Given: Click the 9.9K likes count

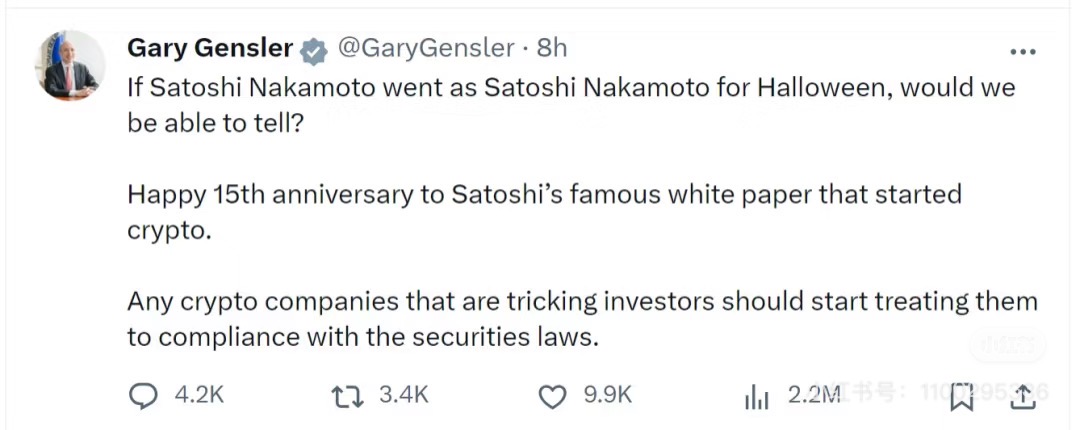Looking at the screenshot, I should coord(608,396).
